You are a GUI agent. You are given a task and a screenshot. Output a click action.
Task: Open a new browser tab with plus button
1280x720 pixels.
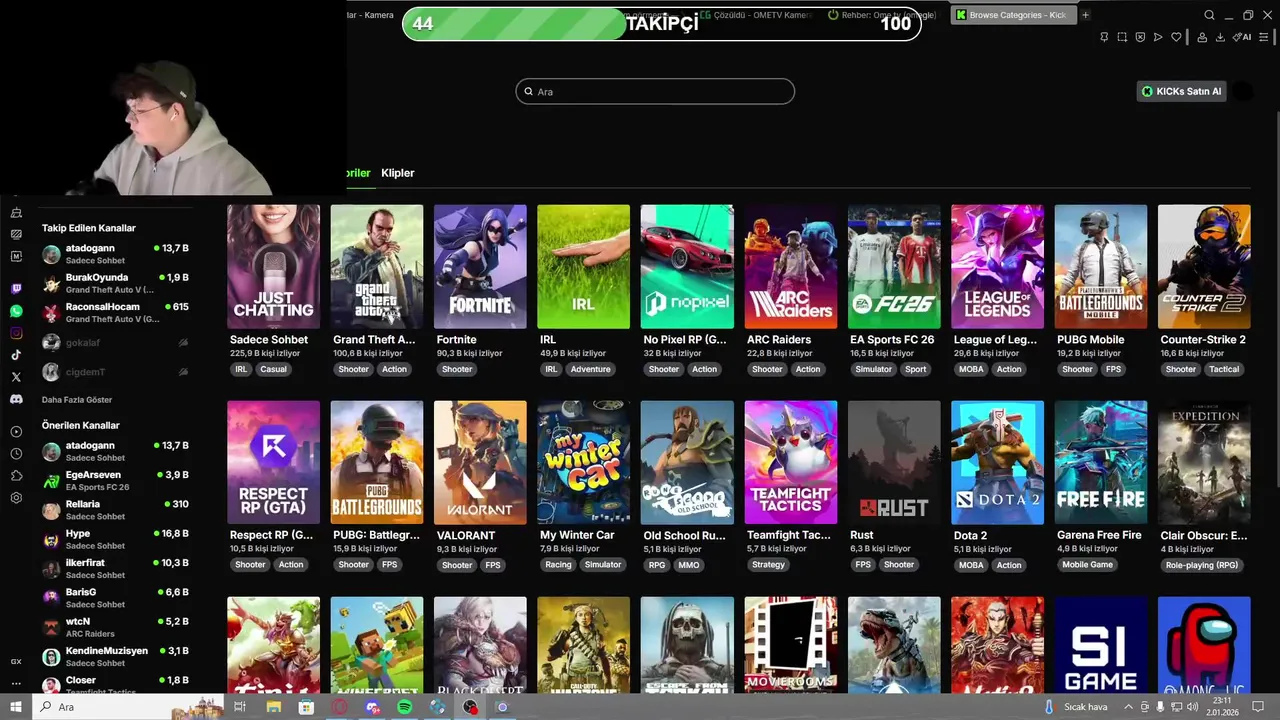[x=1085, y=15]
